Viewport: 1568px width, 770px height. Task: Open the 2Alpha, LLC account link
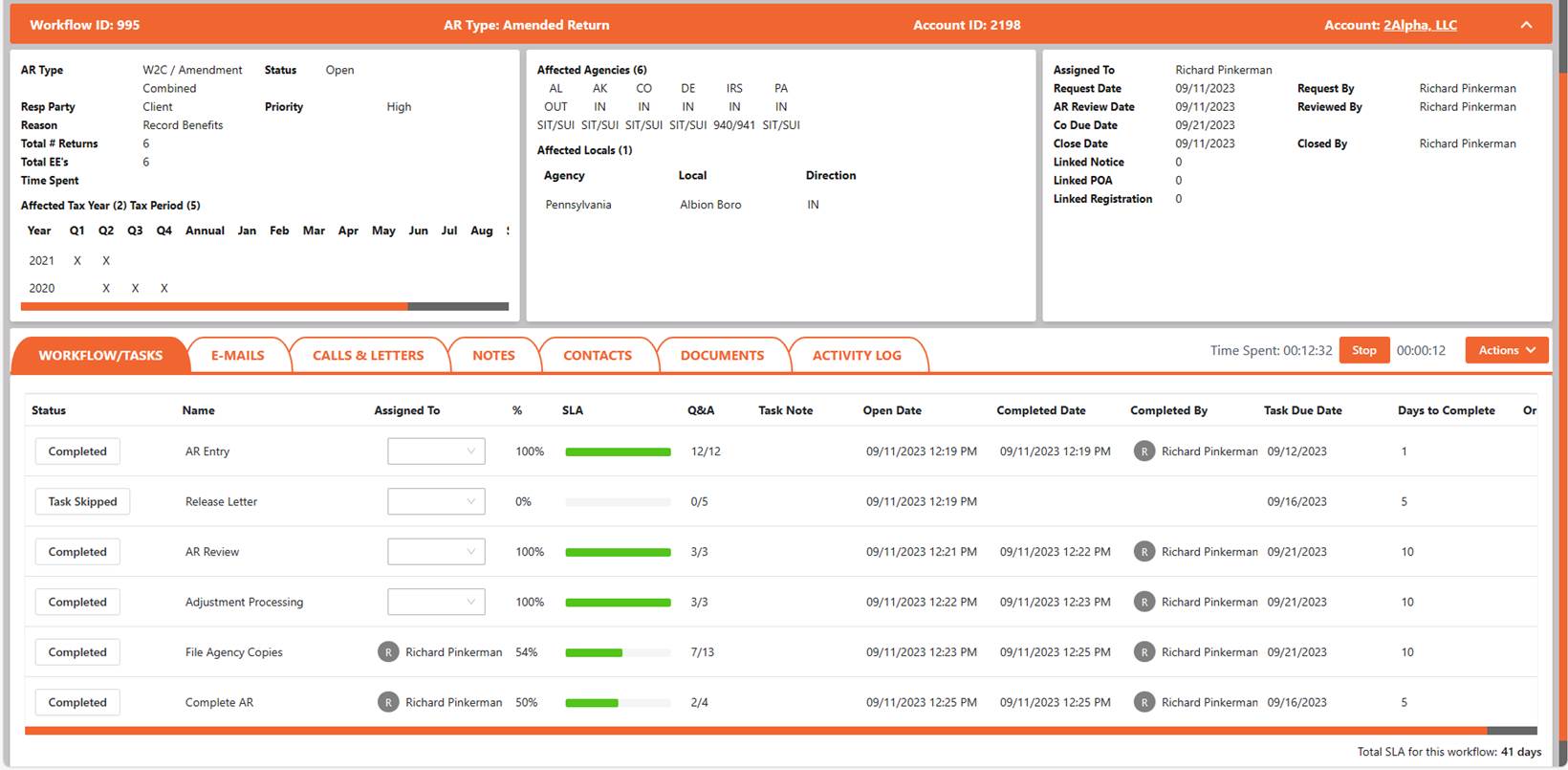tap(1420, 25)
